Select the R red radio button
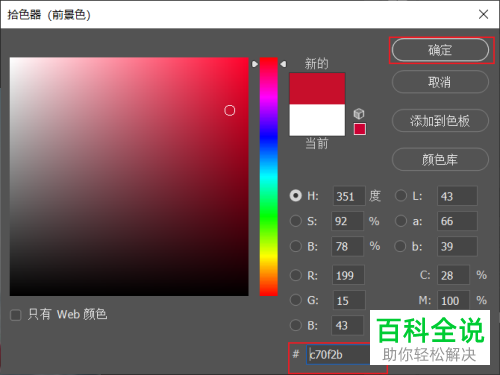 point(296,275)
